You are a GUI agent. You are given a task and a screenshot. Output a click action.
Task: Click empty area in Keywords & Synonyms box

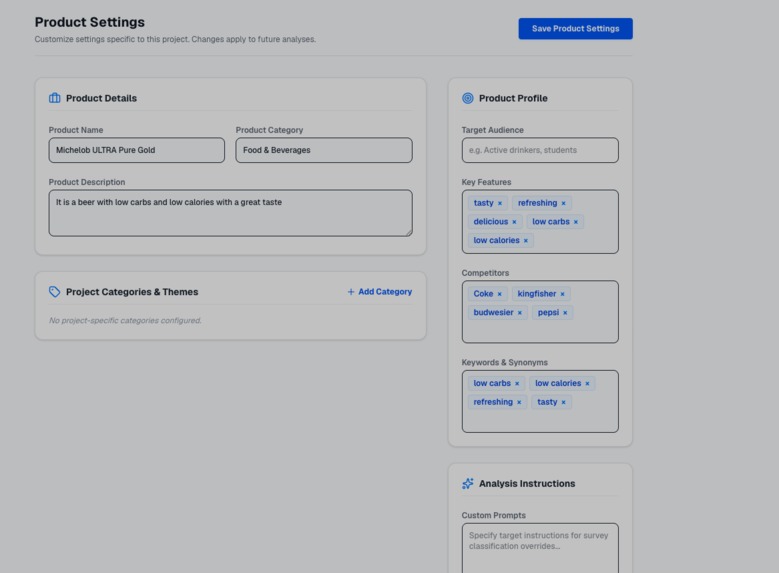coord(540,419)
